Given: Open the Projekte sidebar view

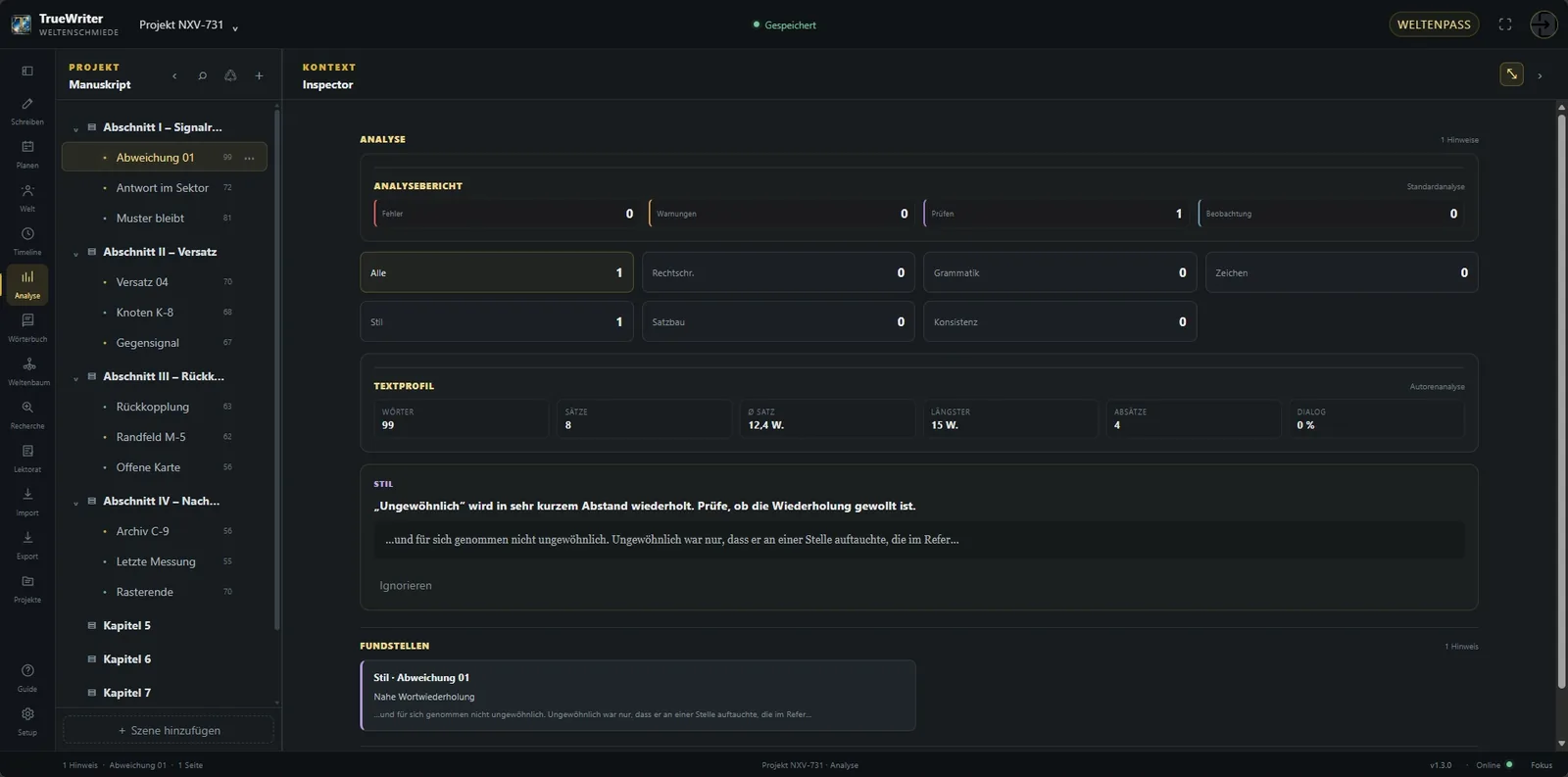Looking at the screenshot, I should [x=27, y=588].
